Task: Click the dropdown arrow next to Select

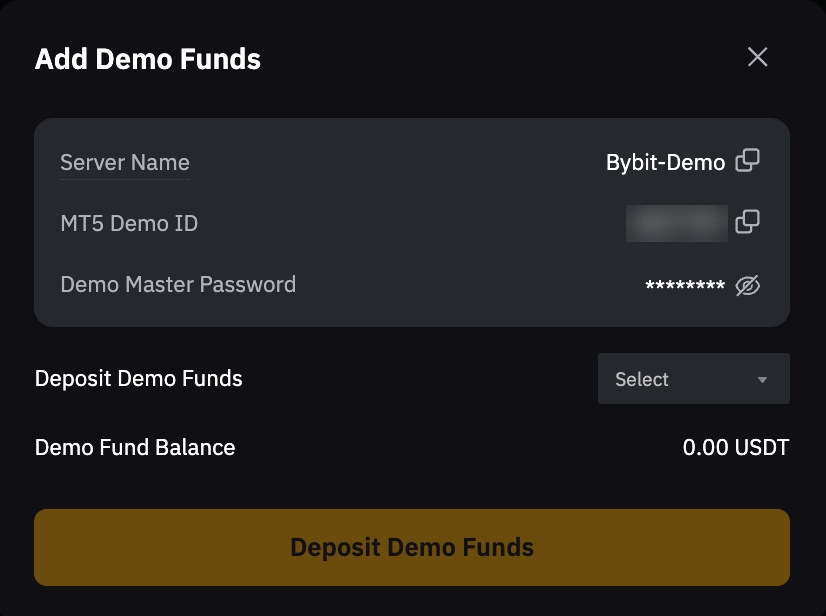Action: 760,378
